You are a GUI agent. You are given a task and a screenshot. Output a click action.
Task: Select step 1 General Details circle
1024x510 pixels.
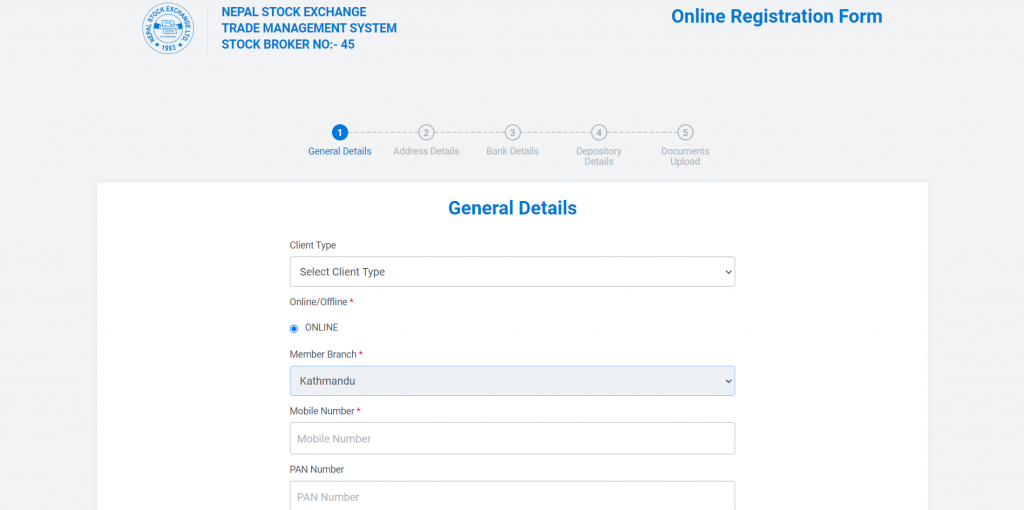pos(340,133)
